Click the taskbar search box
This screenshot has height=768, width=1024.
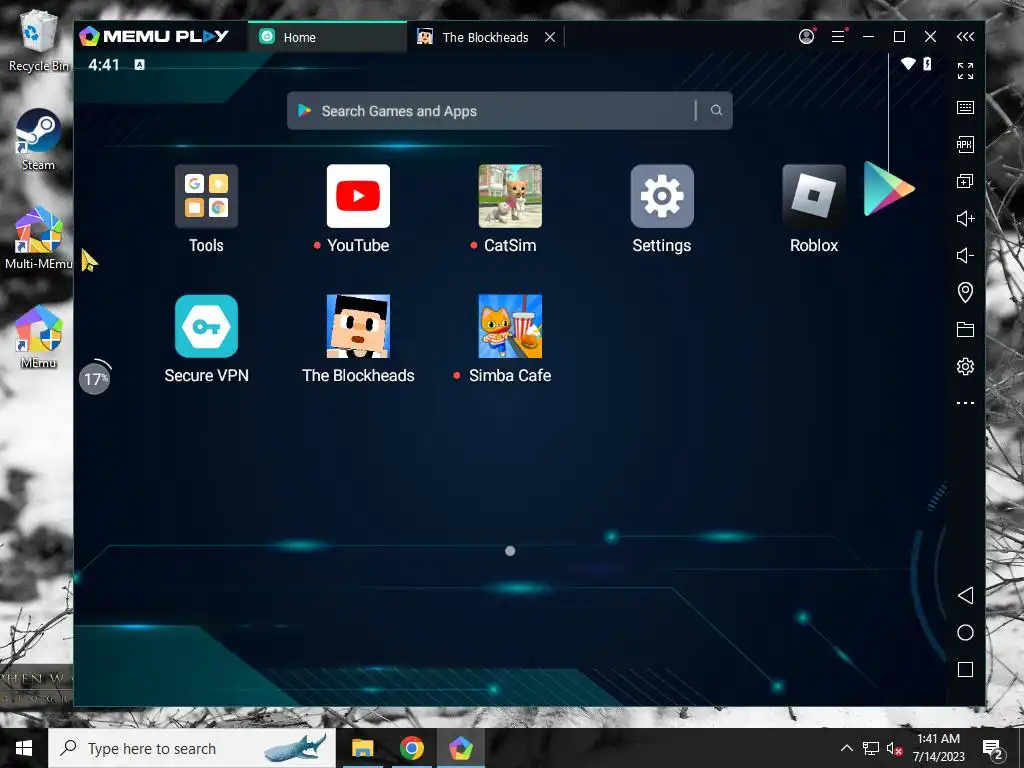point(192,748)
